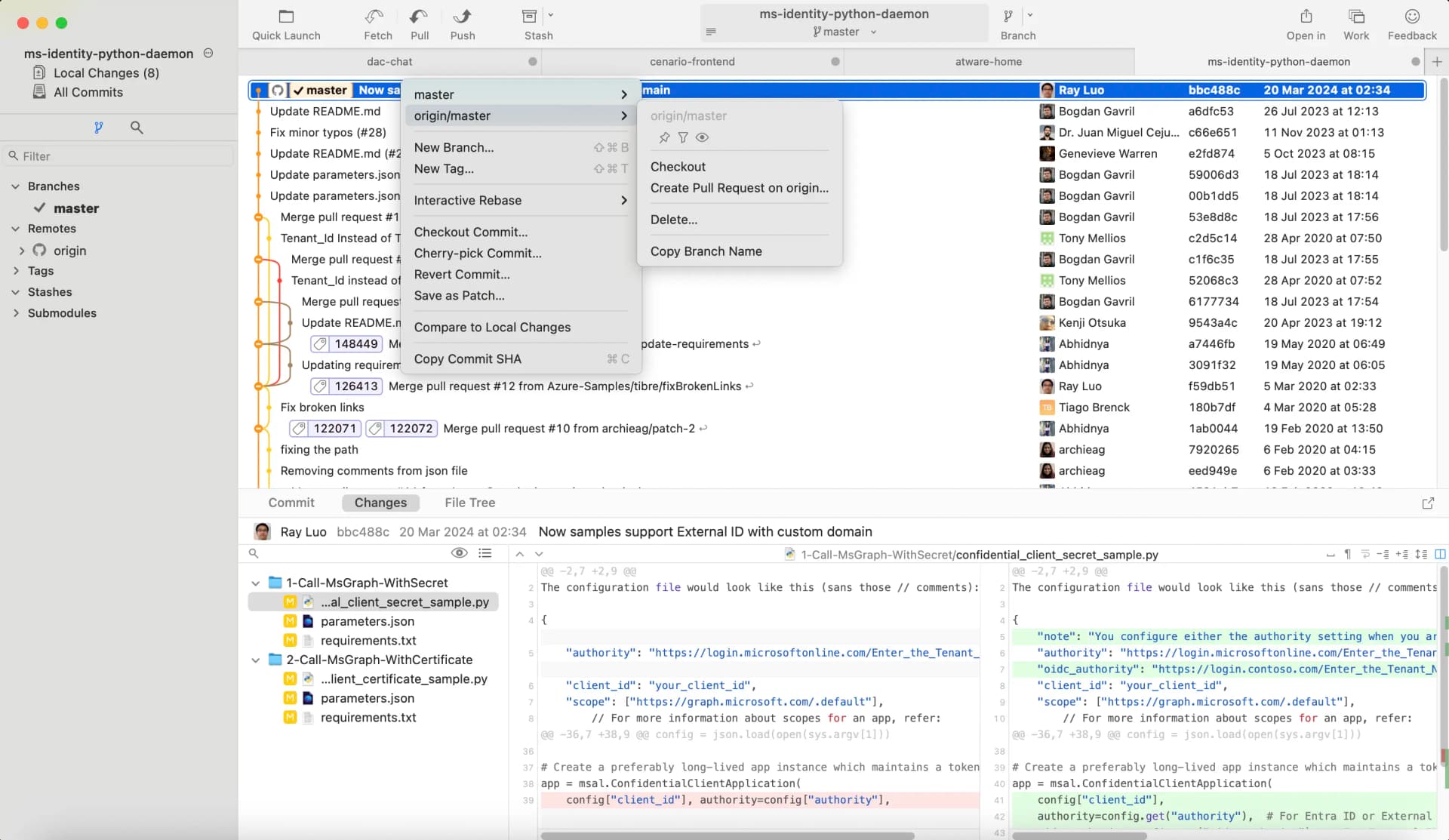The height and width of the screenshot is (840, 1449).
Task: Open the Quick Launch icon
Action: pos(286,17)
